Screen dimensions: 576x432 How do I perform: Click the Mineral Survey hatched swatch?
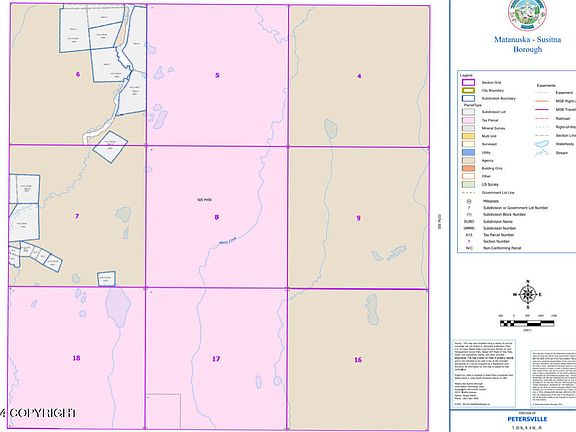468,128
